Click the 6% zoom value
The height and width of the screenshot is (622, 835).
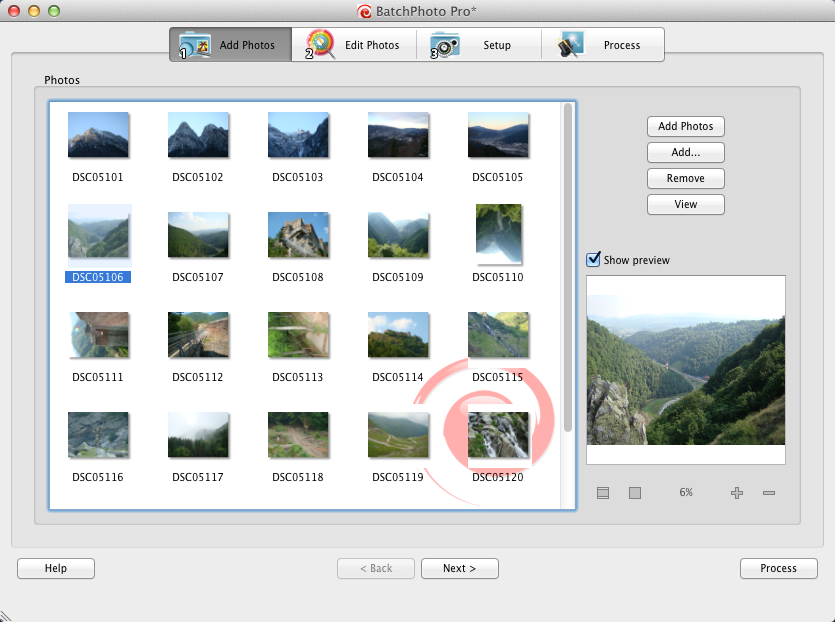pos(686,493)
